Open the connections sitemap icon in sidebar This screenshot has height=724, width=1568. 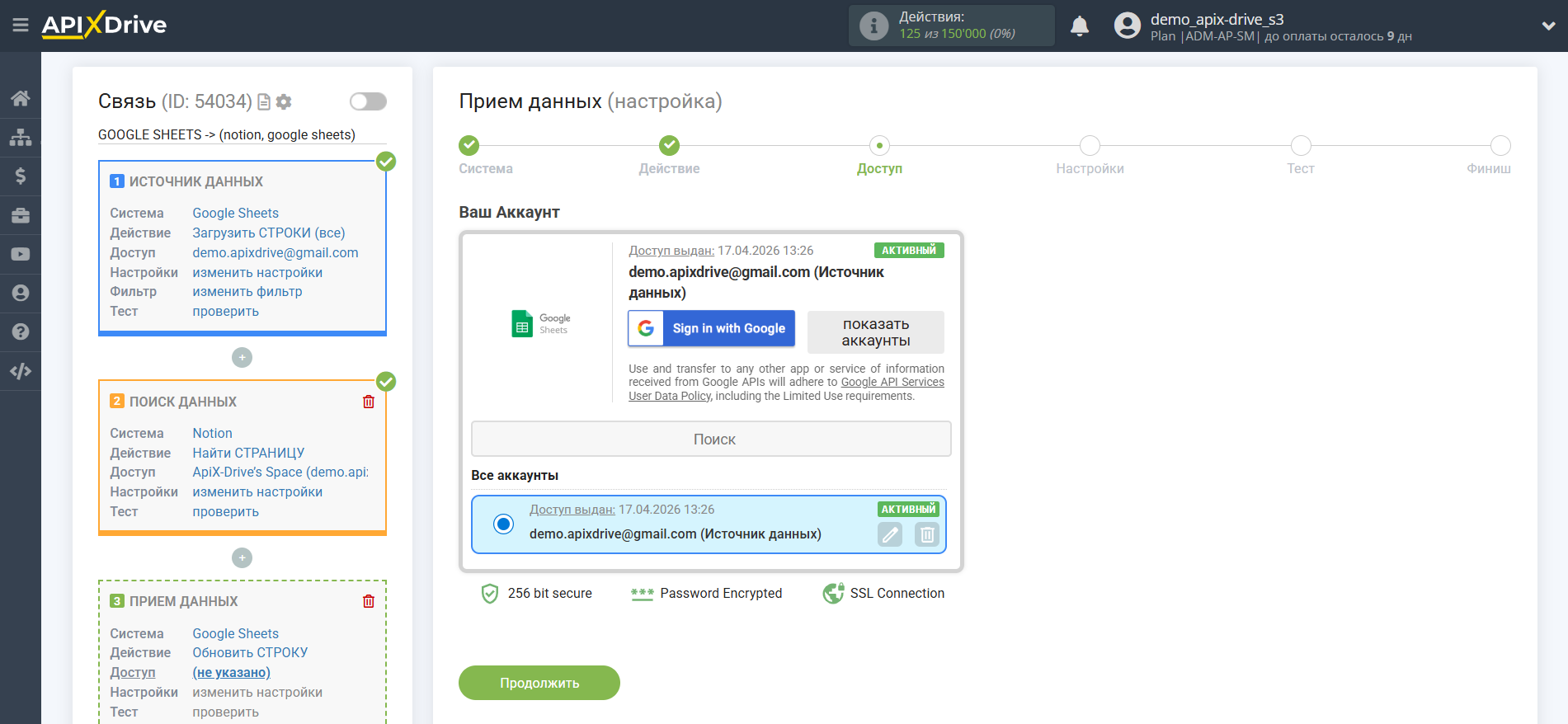point(21,137)
